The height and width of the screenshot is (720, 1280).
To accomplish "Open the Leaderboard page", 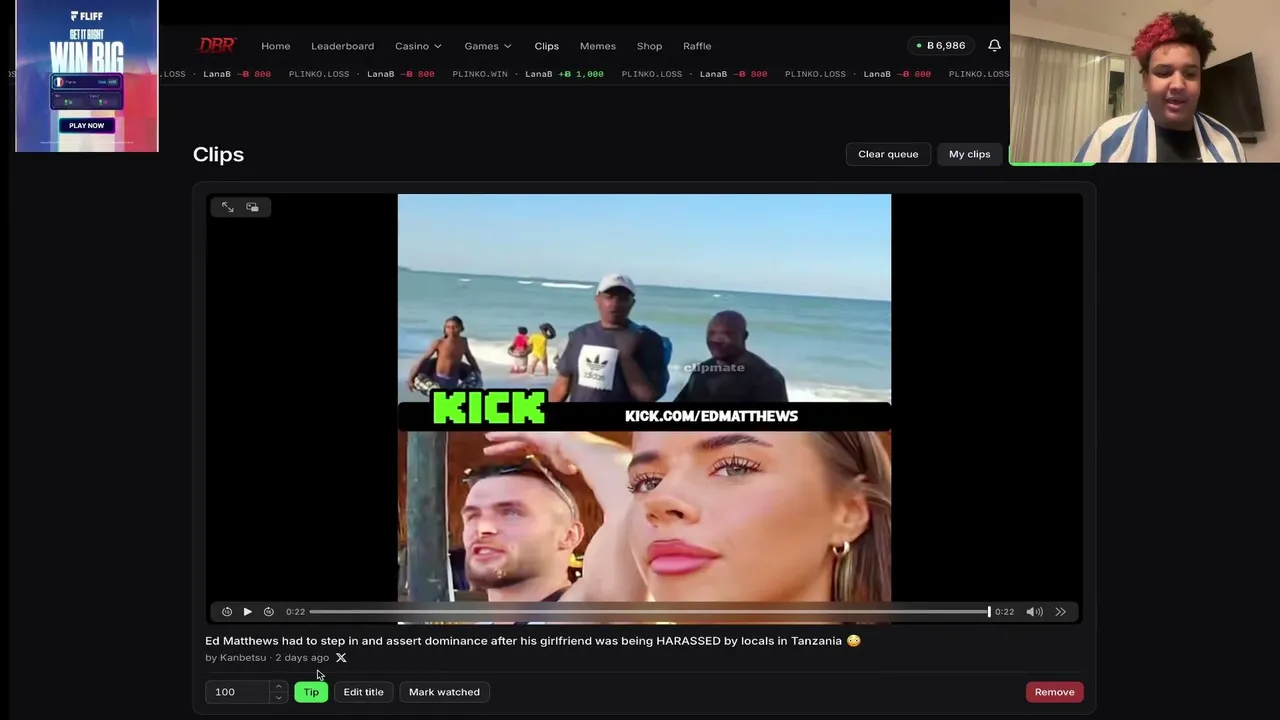I will pyautogui.click(x=342, y=46).
